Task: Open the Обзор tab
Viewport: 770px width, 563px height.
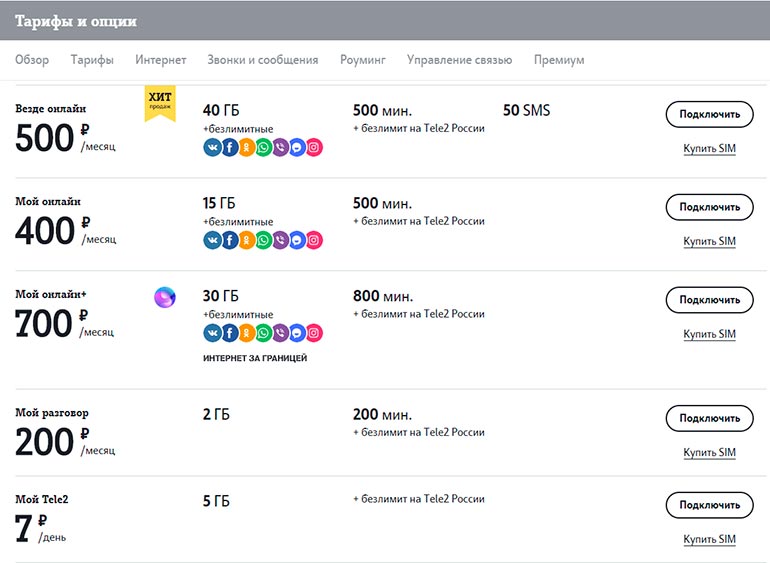Action: pos(32,60)
